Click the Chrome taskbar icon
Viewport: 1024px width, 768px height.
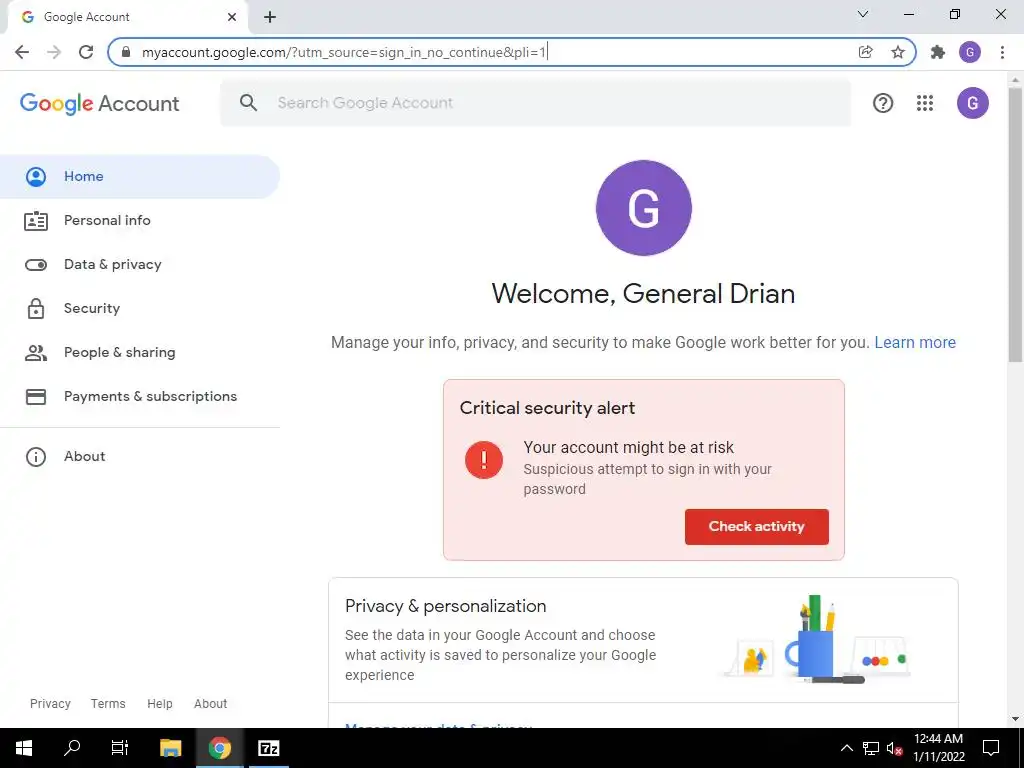(219, 748)
